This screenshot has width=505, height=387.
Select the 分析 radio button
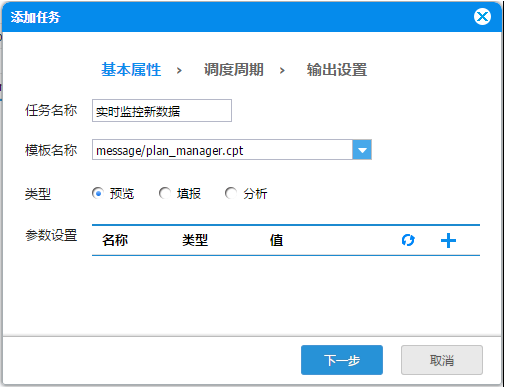[231, 193]
